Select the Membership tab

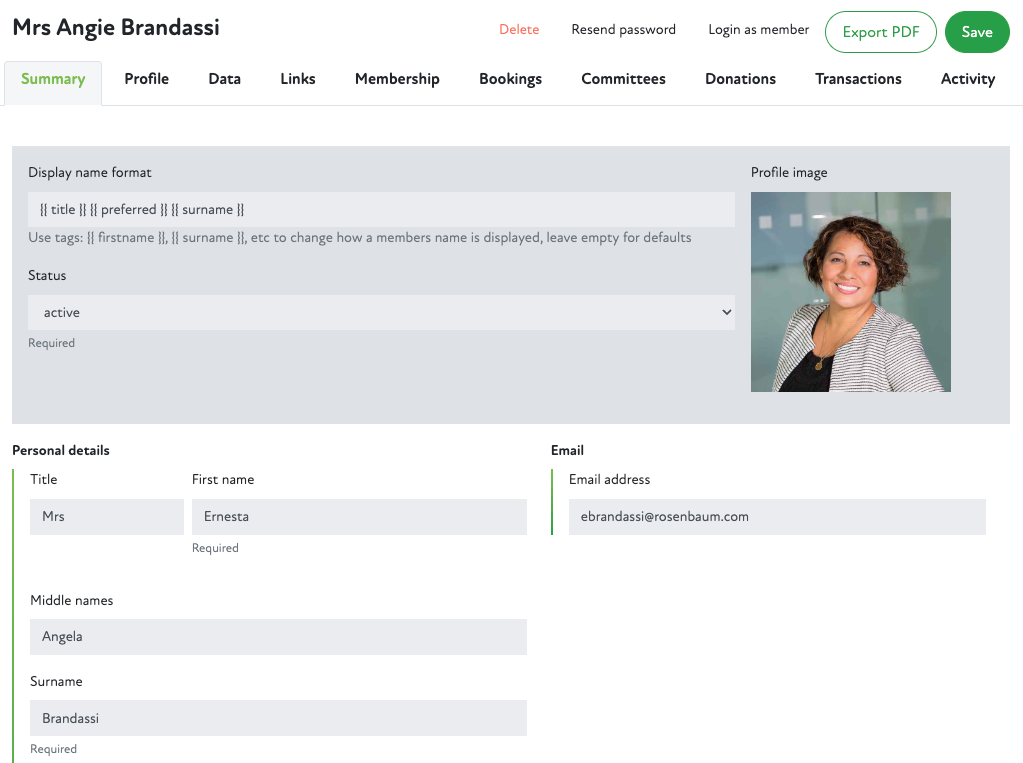(397, 79)
